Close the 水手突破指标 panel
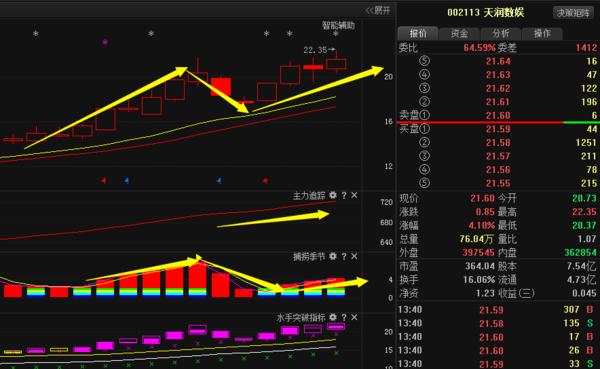The image size is (600, 369). (x=354, y=317)
